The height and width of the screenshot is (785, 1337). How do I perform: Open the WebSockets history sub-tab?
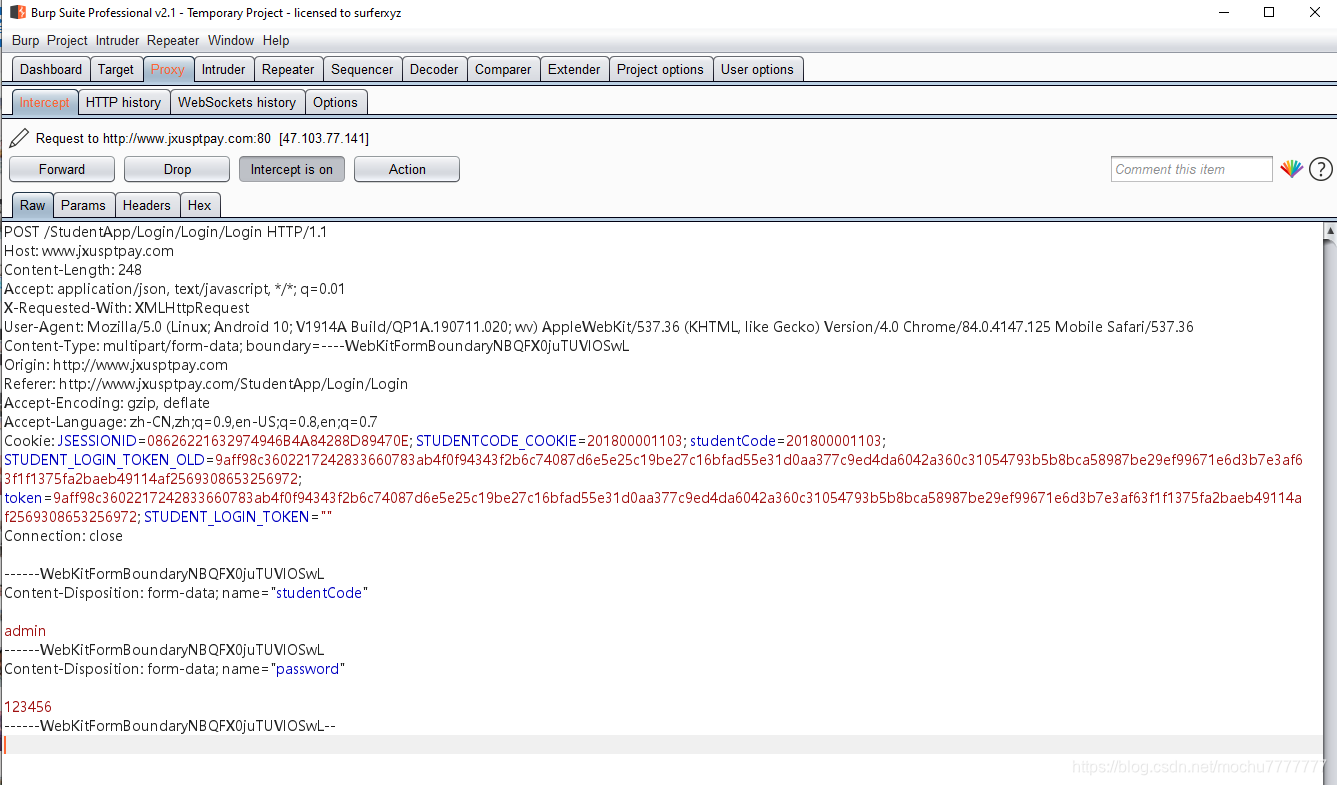pos(237,102)
